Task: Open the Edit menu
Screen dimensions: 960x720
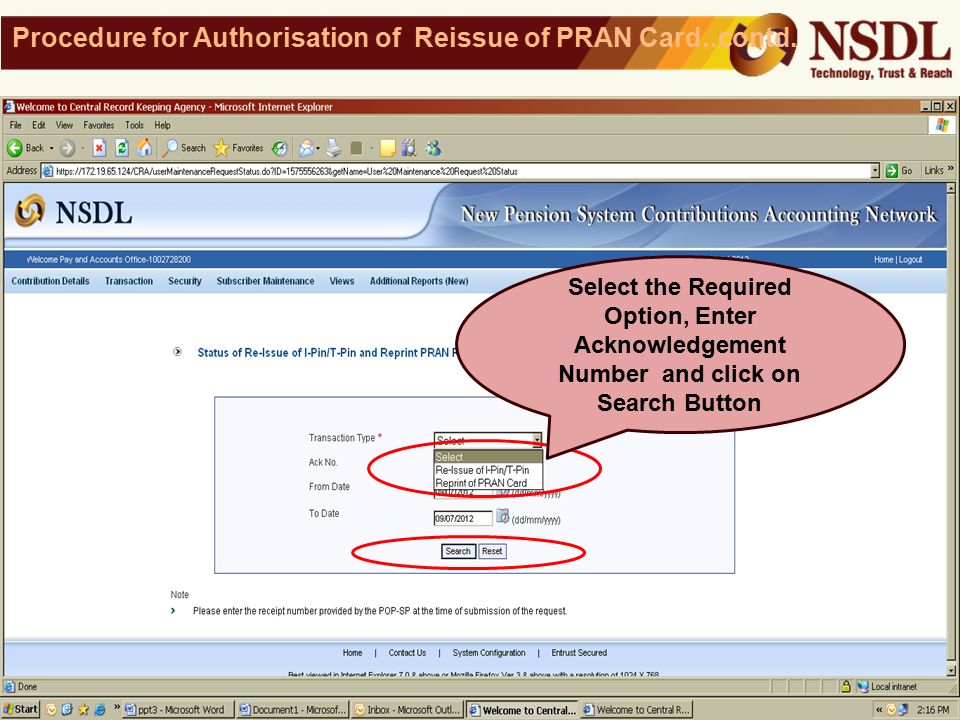Action: (39, 125)
